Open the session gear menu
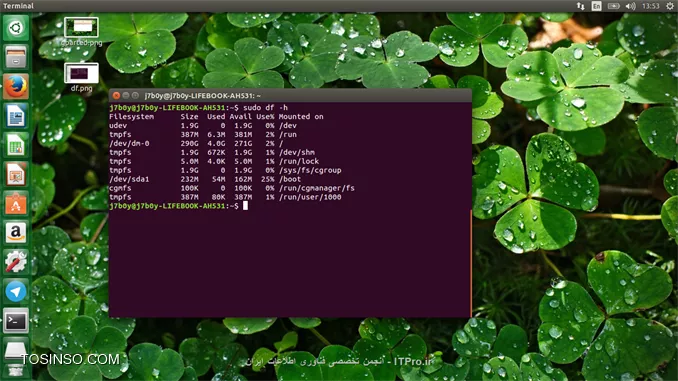 pyautogui.click(x=670, y=6)
